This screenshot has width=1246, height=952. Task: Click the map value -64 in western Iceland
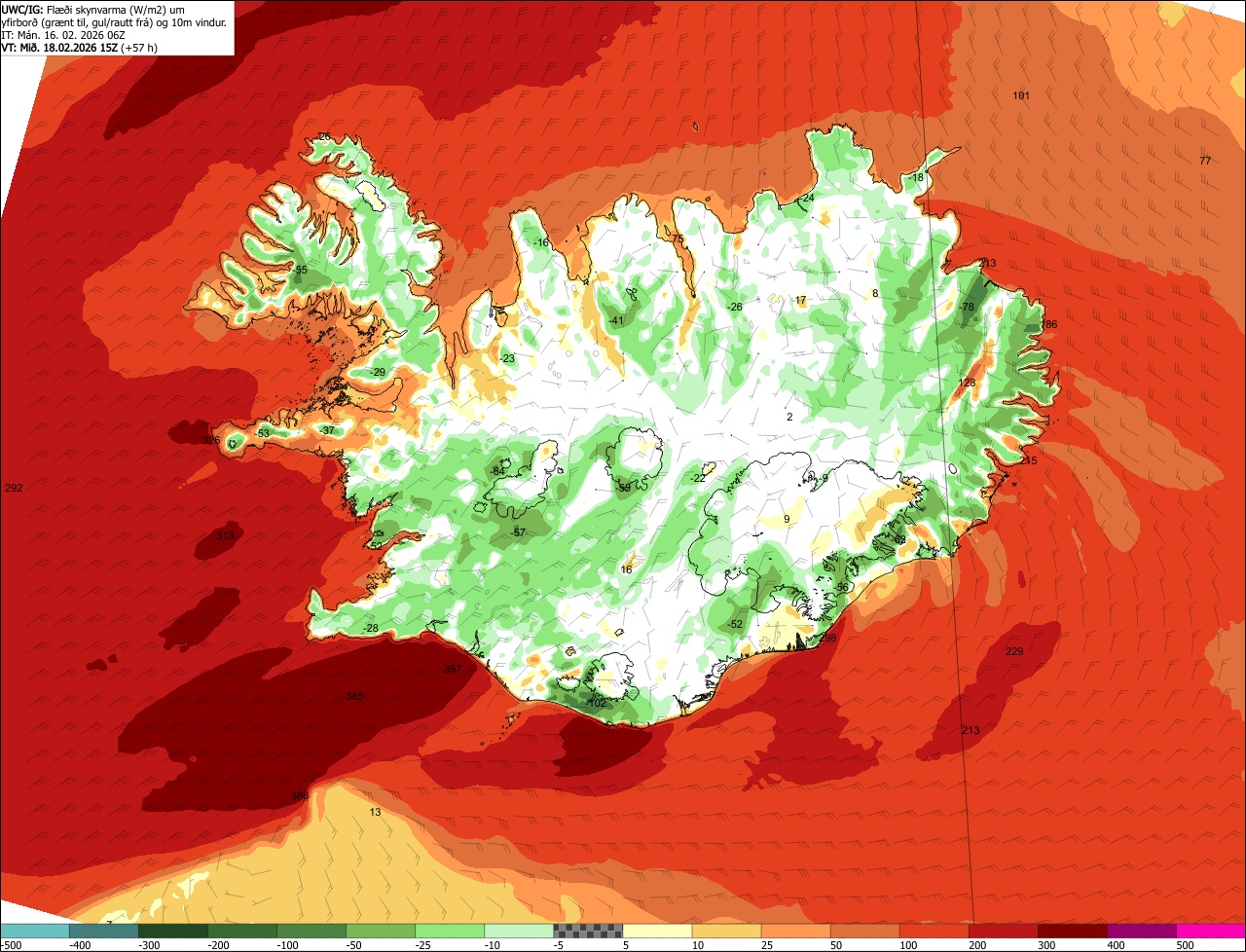pos(498,471)
